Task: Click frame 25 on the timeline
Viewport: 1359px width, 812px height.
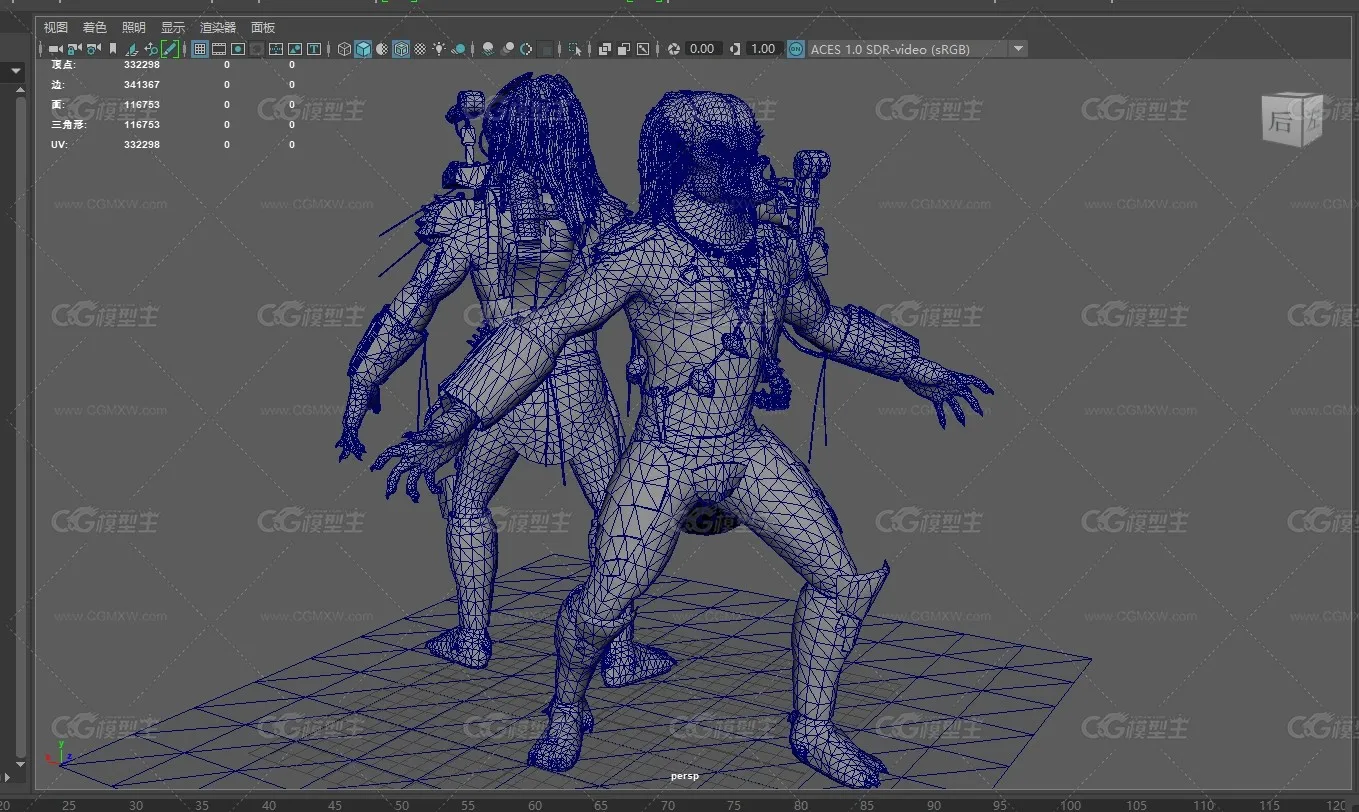Action: [68, 805]
